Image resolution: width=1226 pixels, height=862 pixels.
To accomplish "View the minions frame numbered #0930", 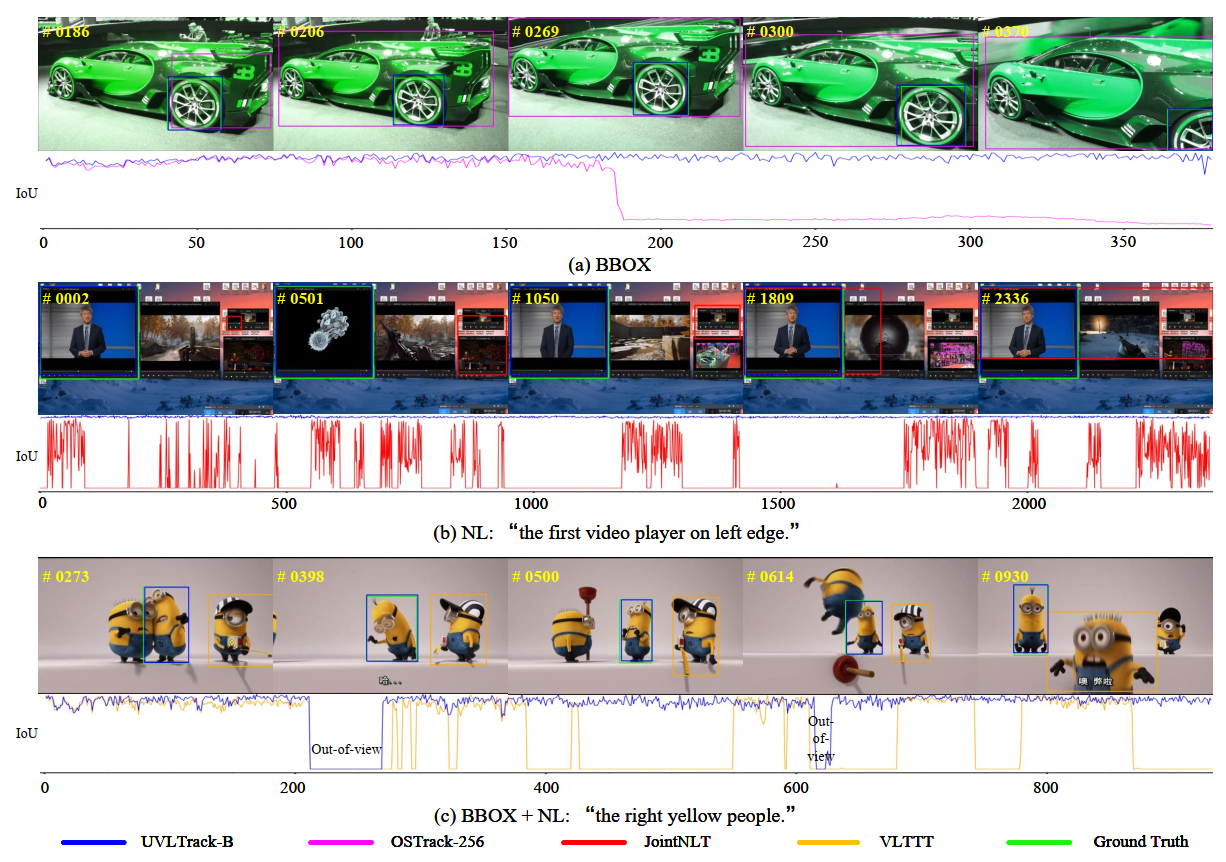I will (x=1095, y=626).
